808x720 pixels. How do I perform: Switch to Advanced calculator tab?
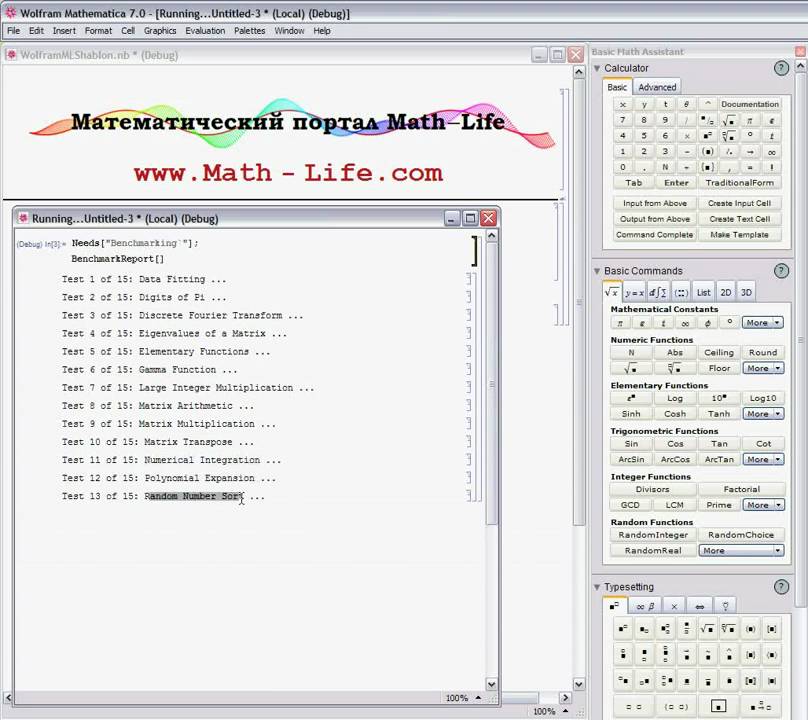(657, 87)
